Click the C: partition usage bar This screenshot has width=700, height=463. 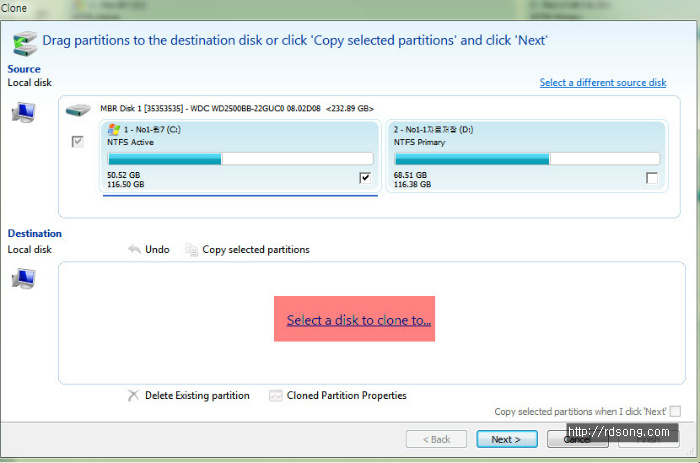point(240,158)
